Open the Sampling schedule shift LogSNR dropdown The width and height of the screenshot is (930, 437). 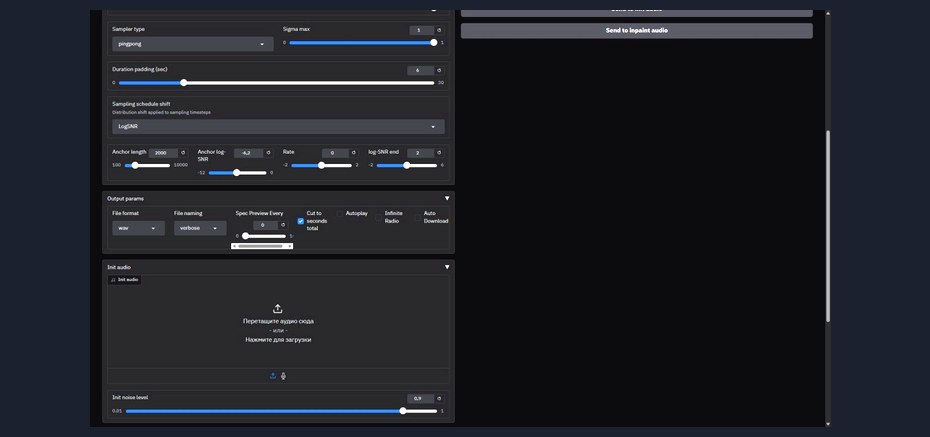click(x=278, y=126)
